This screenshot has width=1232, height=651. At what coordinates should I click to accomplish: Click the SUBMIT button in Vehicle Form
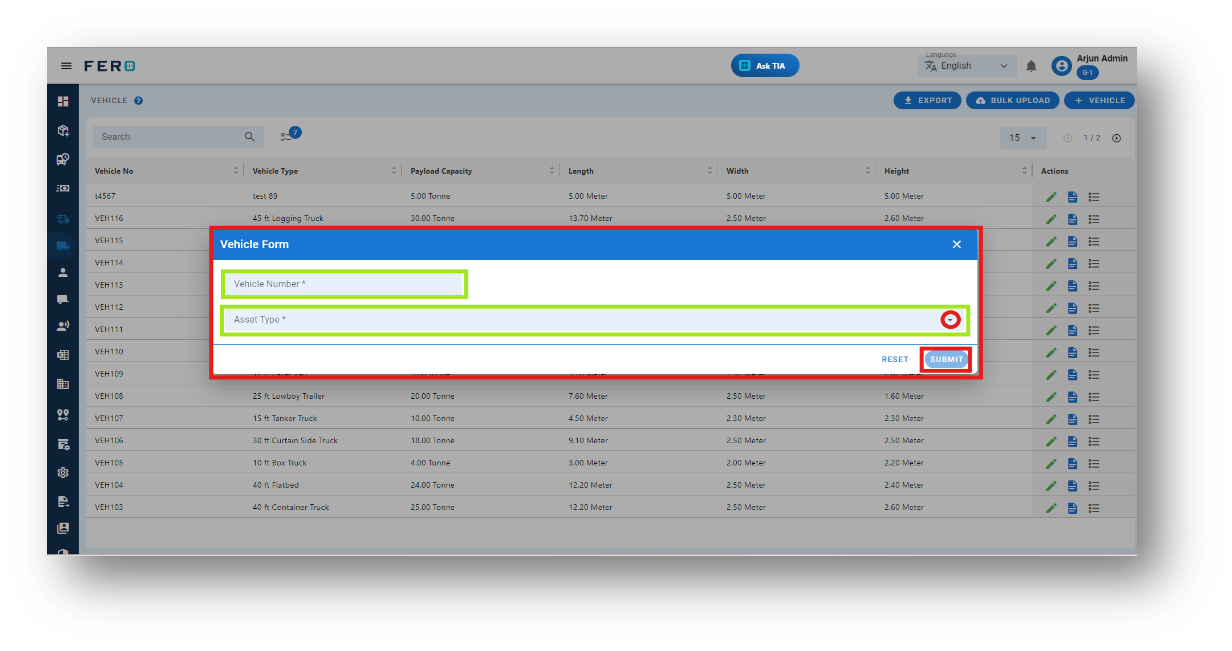(946, 360)
